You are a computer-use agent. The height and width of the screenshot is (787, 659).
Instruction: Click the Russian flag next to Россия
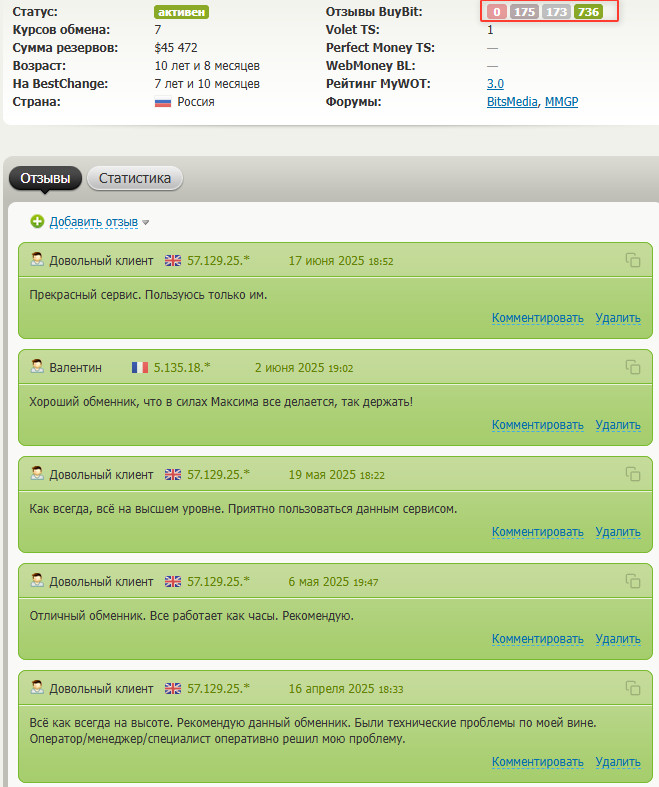163,102
